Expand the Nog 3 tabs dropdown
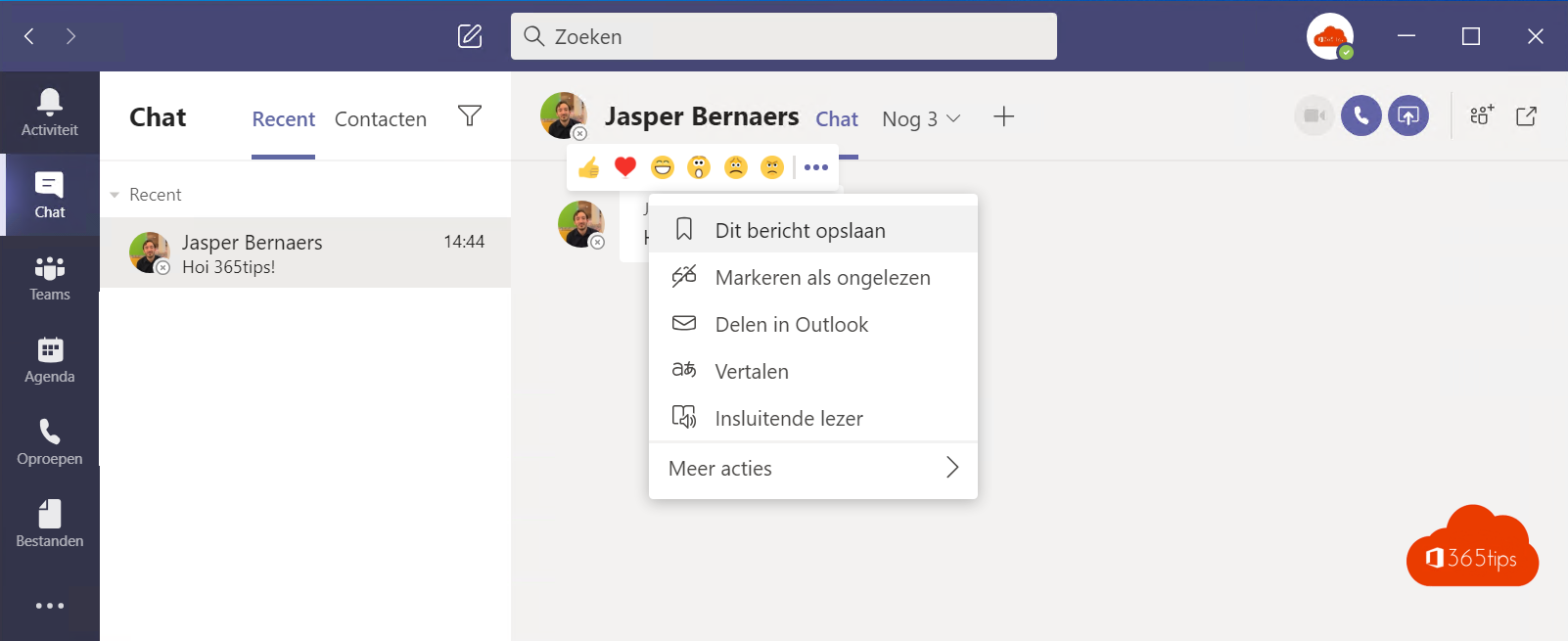Viewport: 1568px width, 641px height. click(921, 118)
